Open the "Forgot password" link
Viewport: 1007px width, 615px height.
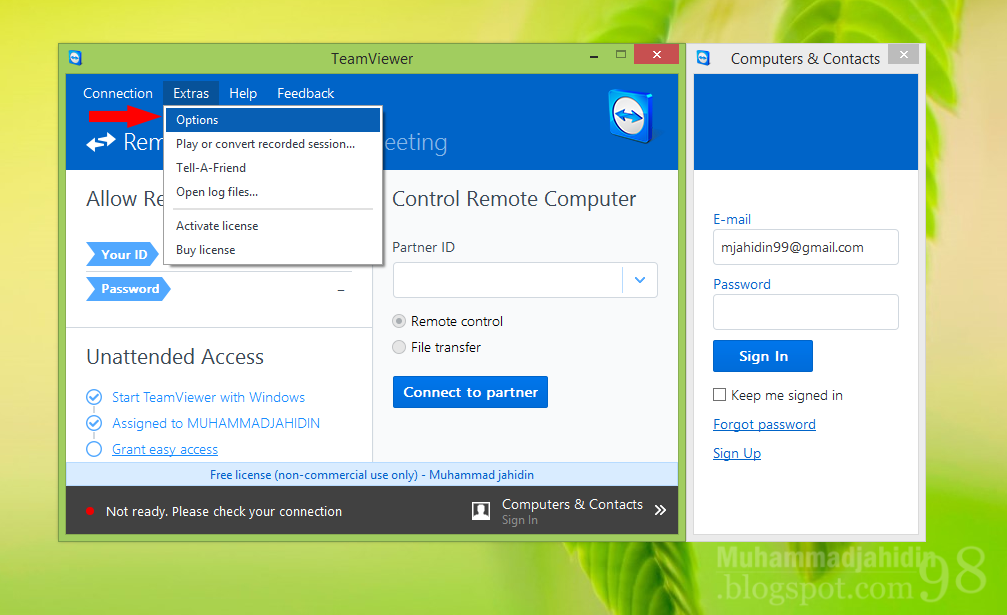pos(764,424)
